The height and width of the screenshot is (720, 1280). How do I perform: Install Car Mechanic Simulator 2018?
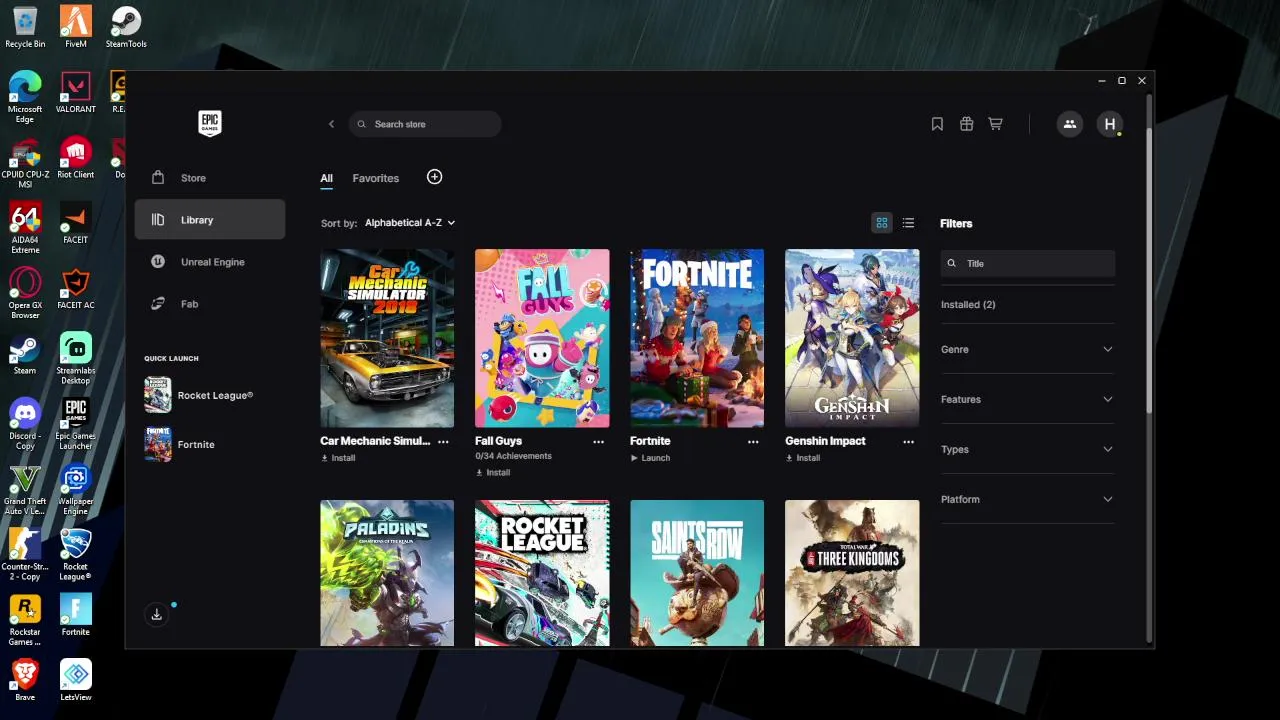(338, 458)
